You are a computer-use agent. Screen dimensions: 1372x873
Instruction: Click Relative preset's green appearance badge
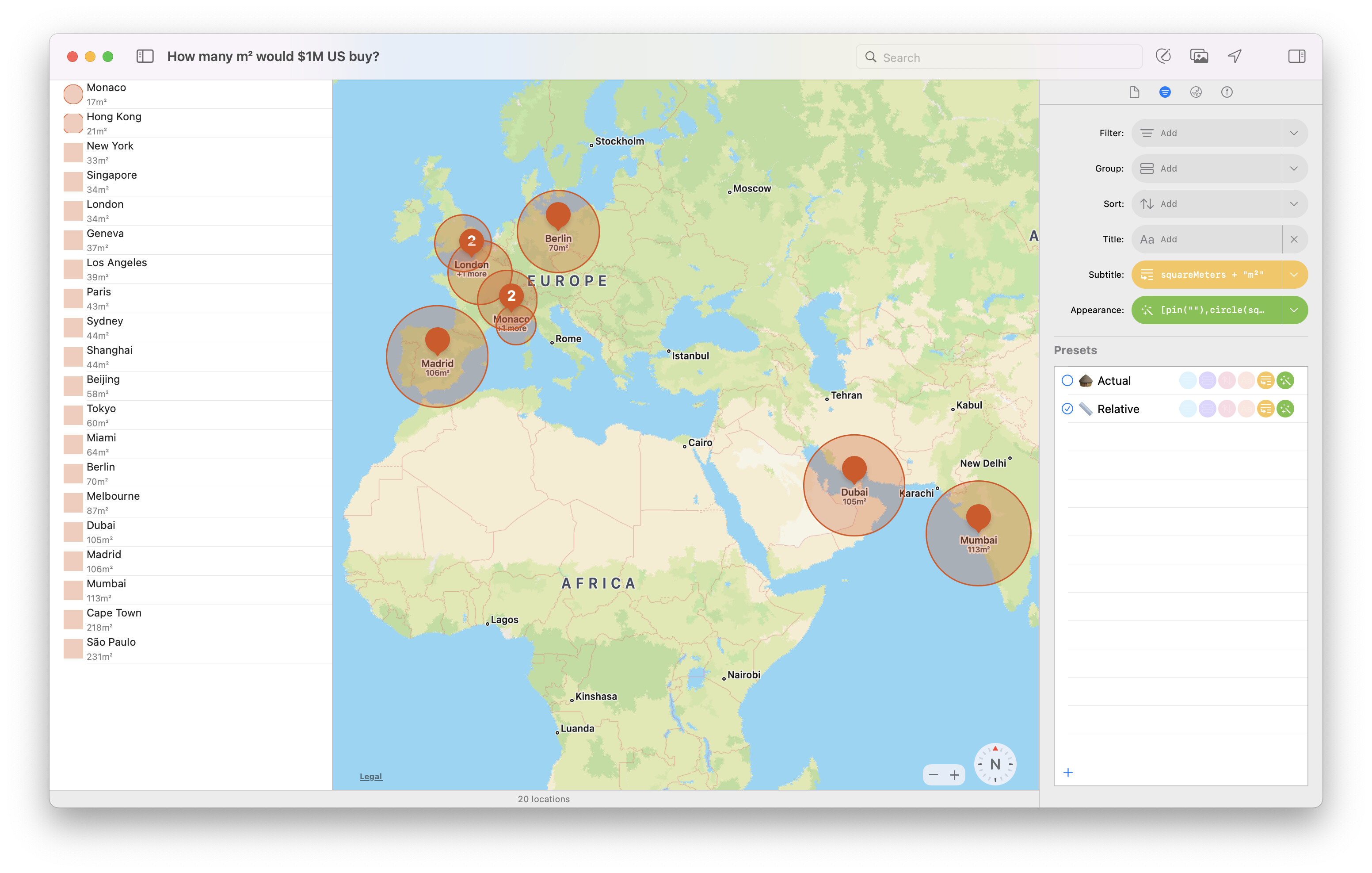pyautogui.click(x=1285, y=409)
